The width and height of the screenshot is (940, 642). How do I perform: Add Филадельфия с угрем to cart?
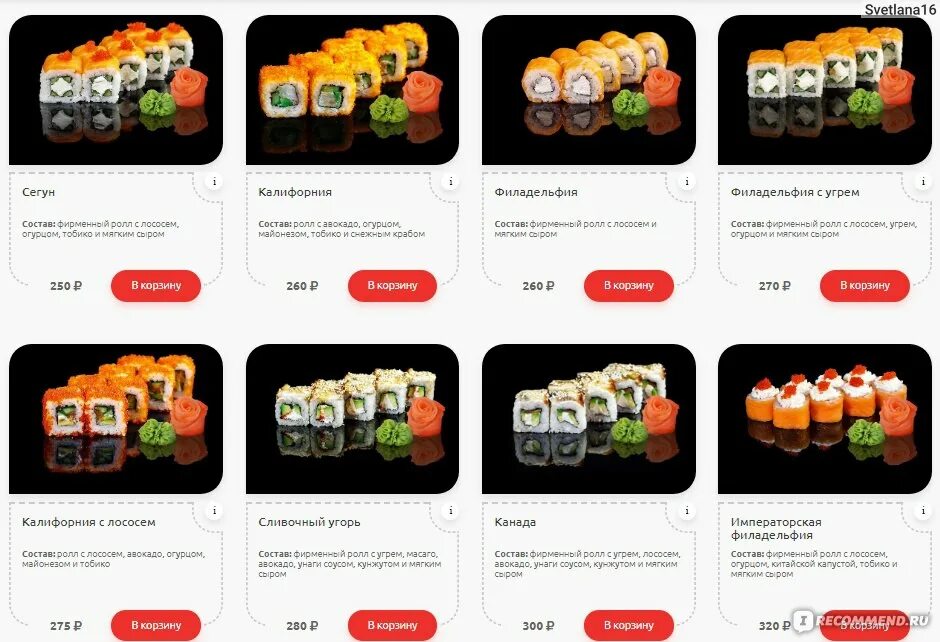[864, 285]
